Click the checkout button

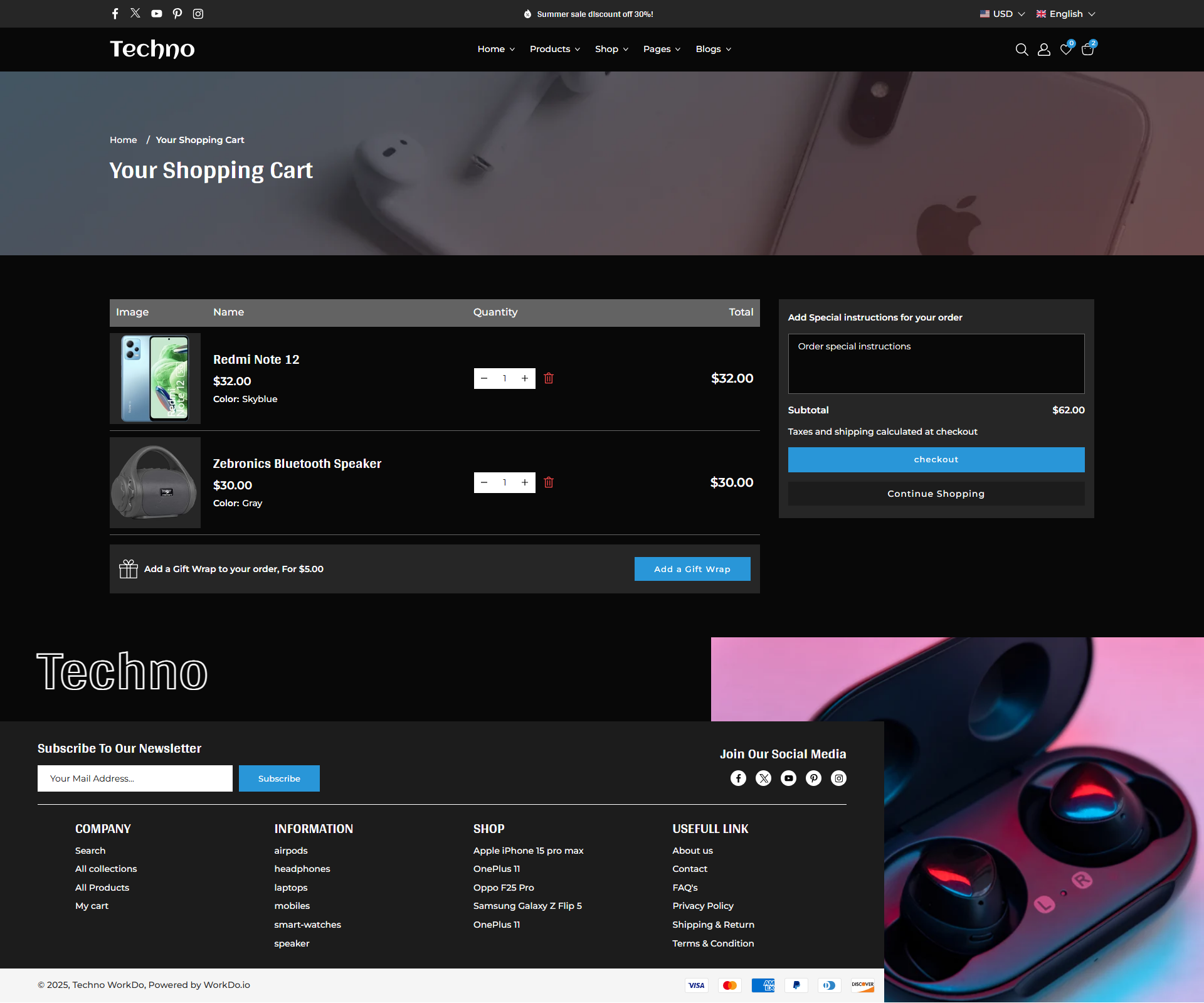pyautogui.click(x=936, y=459)
